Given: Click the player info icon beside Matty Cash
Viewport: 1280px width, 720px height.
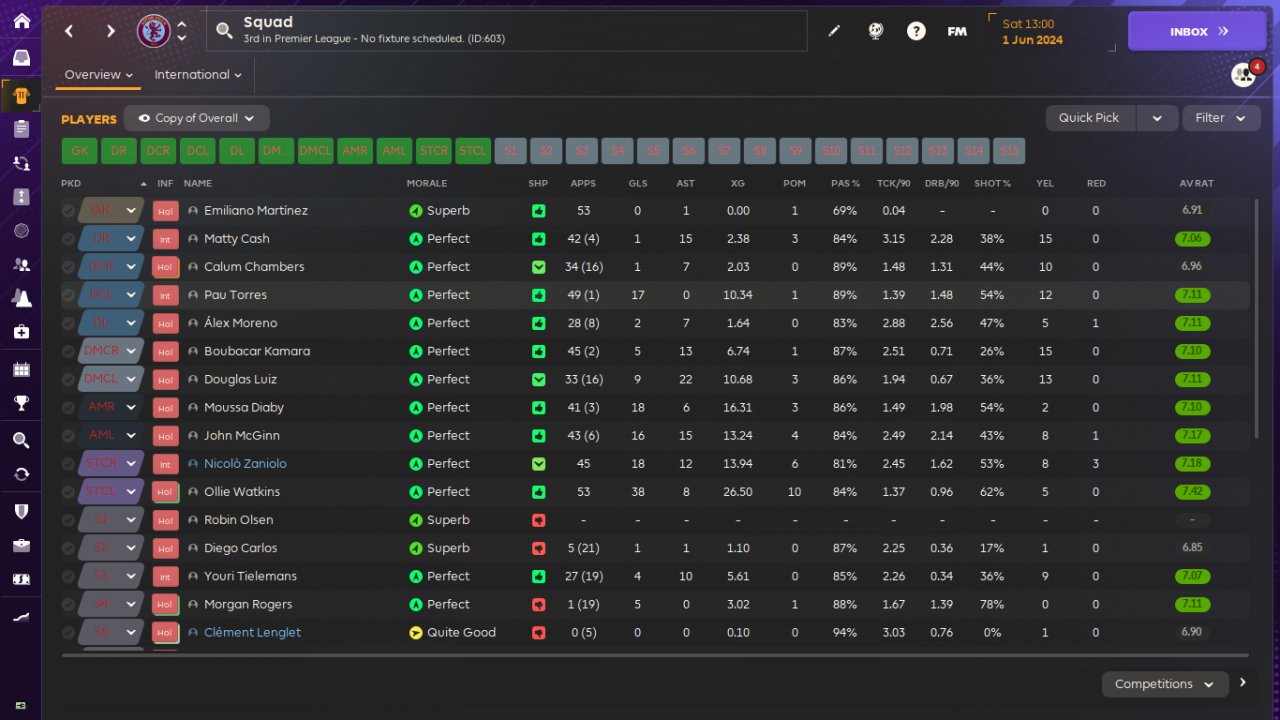Looking at the screenshot, I should click(x=193, y=239).
